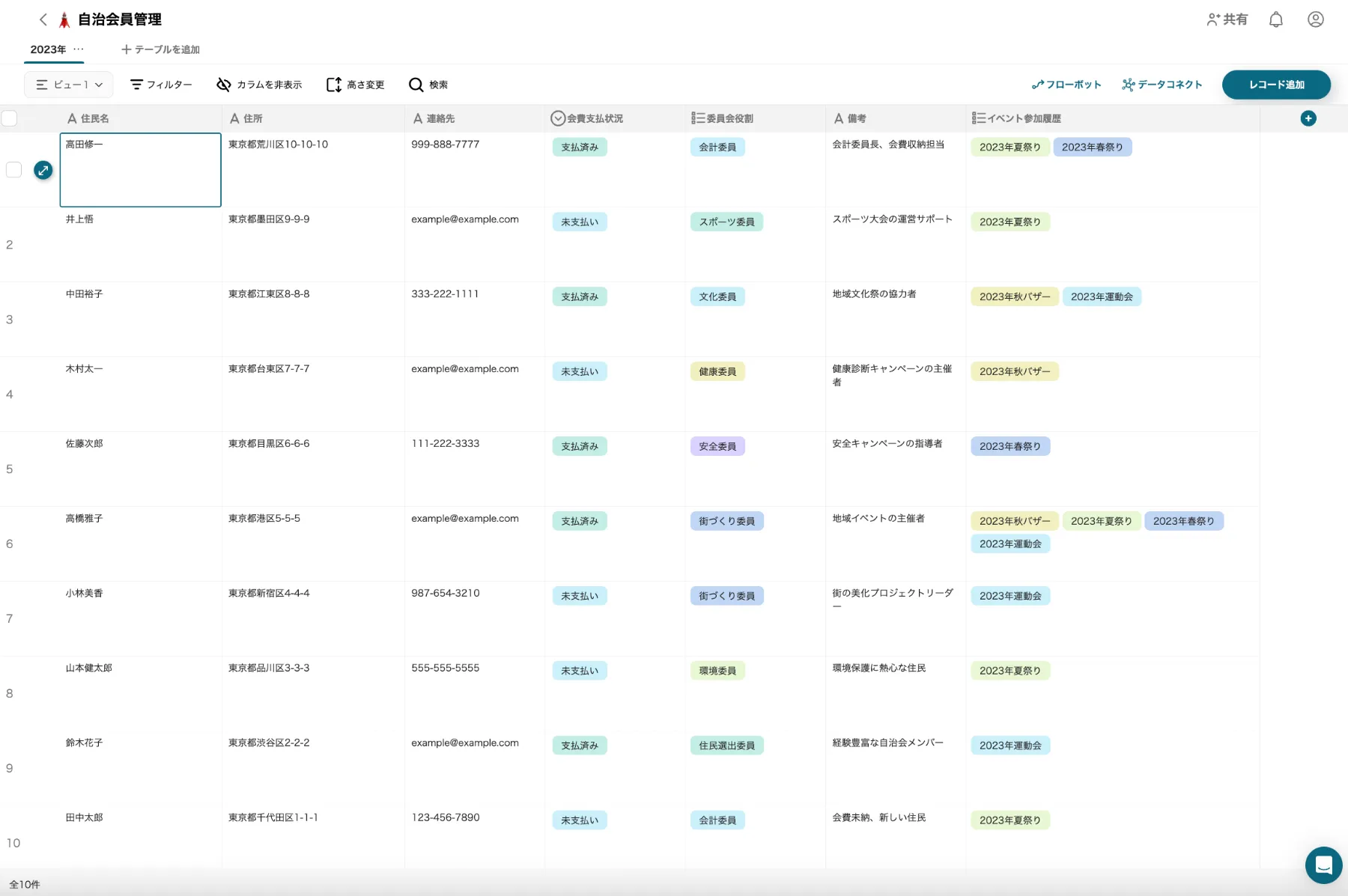
Task: Click 2023年秋バザー tag in 木村太一 row
Action: point(1015,371)
